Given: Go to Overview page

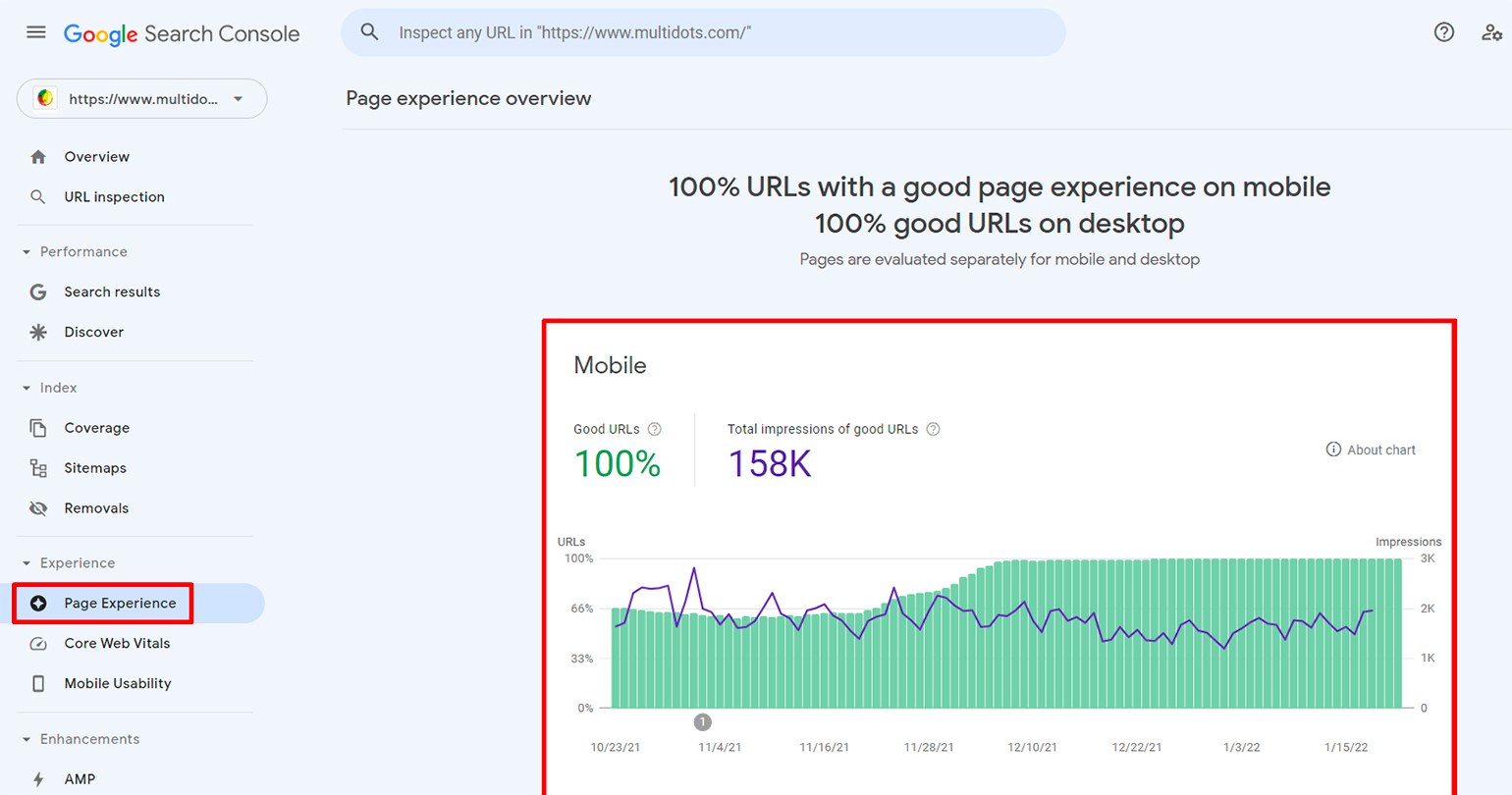Looking at the screenshot, I should click(x=96, y=157).
